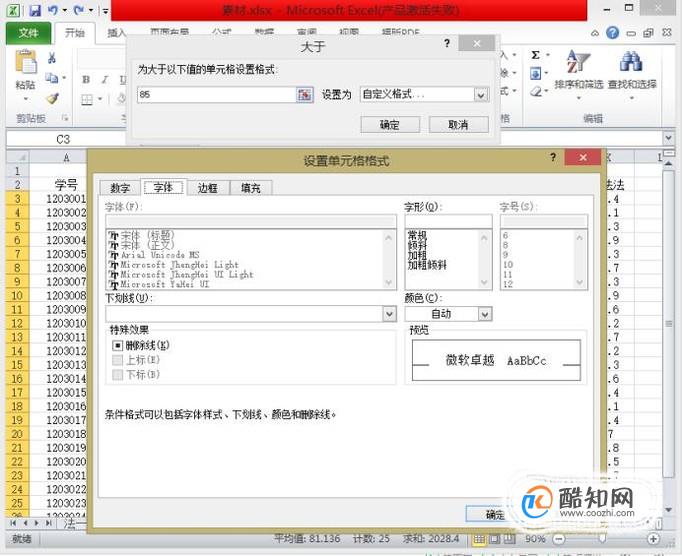Image resolution: width=682 pixels, height=556 pixels.
Task: Click the Clear eraser icon
Action: pyautogui.click(x=536, y=92)
